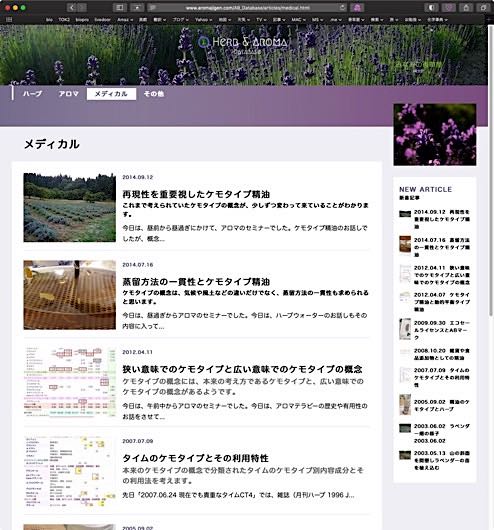This screenshot has height=530, width=494.
Task: Click the website address bar
Action: tap(248, 7)
